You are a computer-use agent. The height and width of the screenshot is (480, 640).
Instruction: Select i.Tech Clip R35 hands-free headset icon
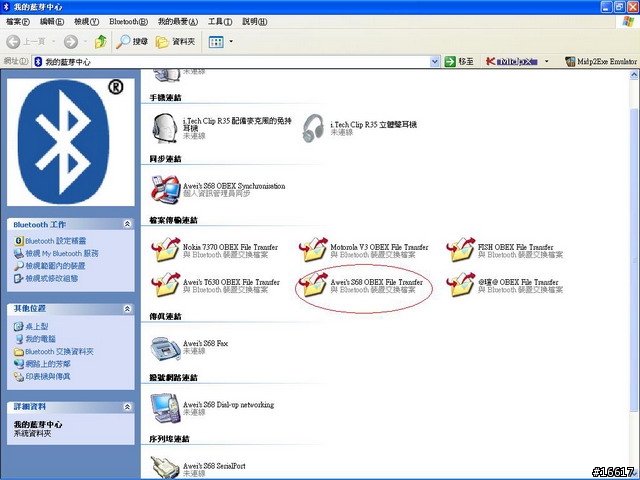[x=164, y=128]
